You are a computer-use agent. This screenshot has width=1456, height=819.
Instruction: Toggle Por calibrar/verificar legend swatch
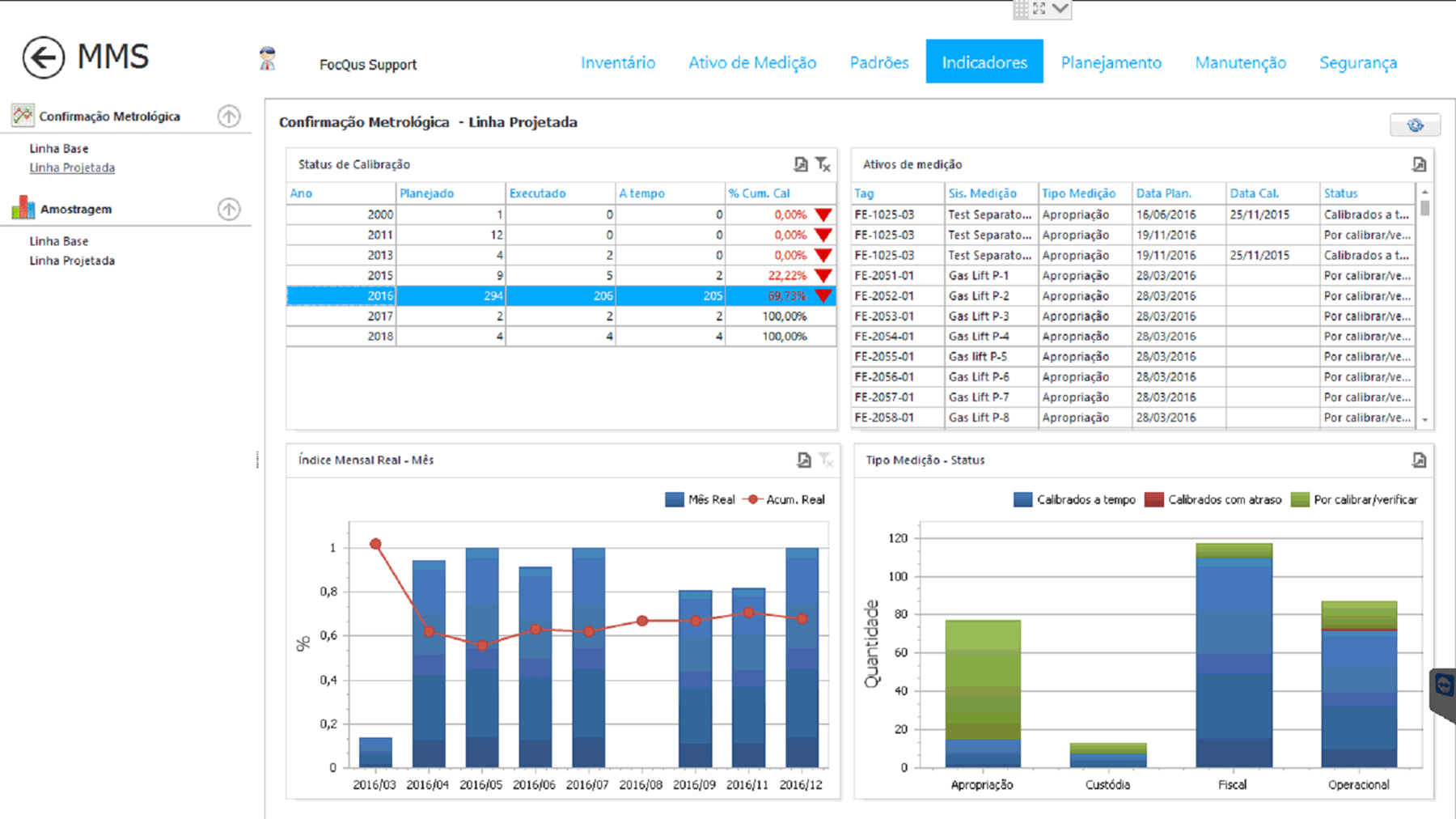1300,499
